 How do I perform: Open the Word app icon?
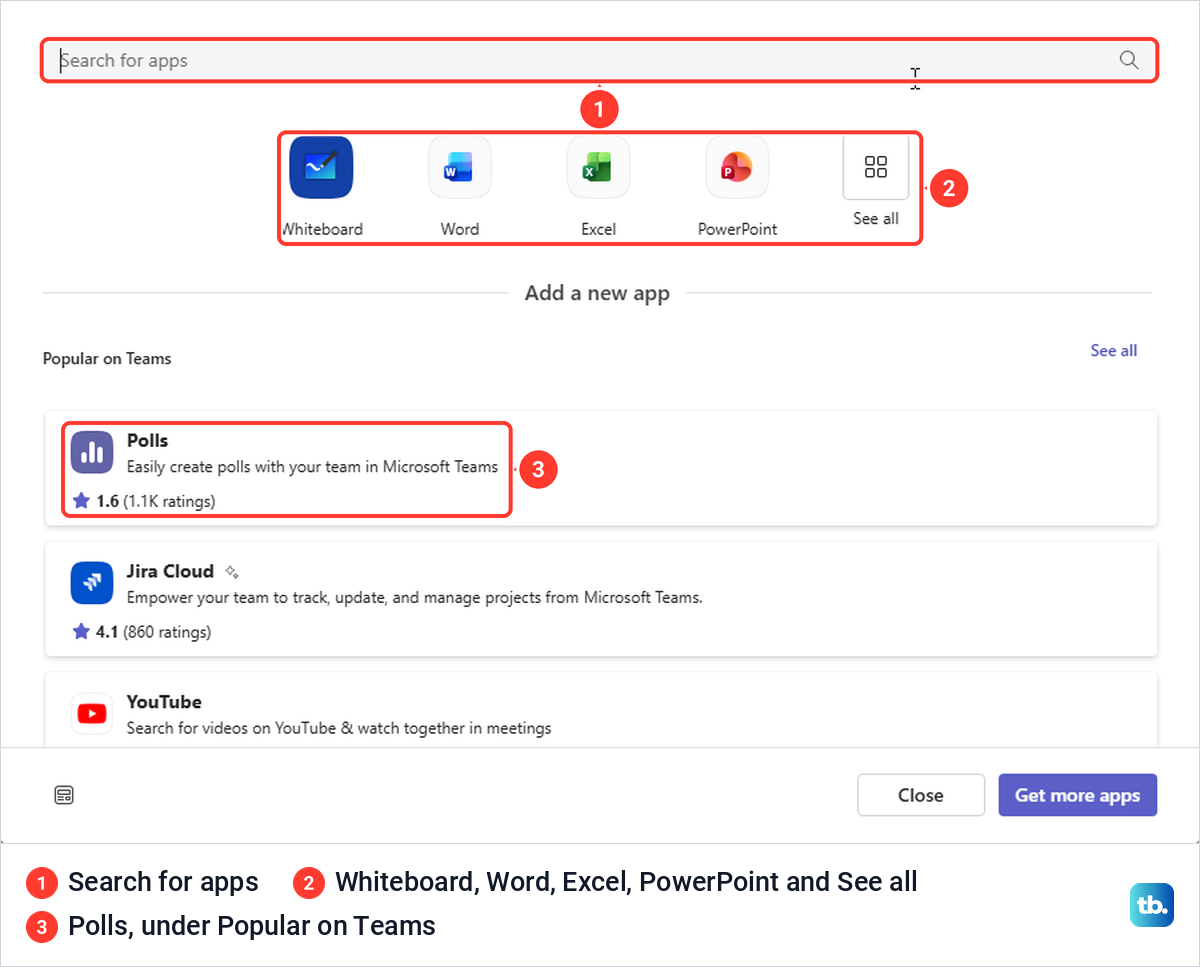pyautogui.click(x=460, y=167)
